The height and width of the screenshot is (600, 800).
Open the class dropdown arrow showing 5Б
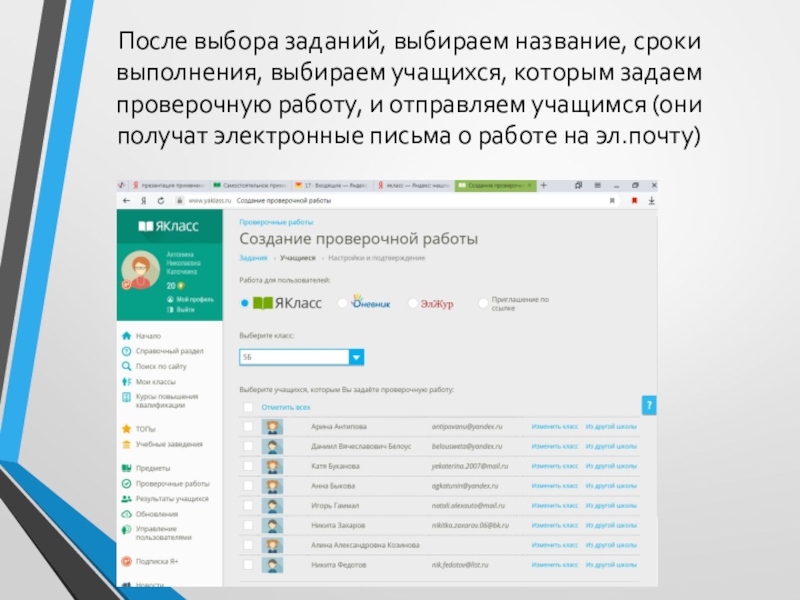356,357
